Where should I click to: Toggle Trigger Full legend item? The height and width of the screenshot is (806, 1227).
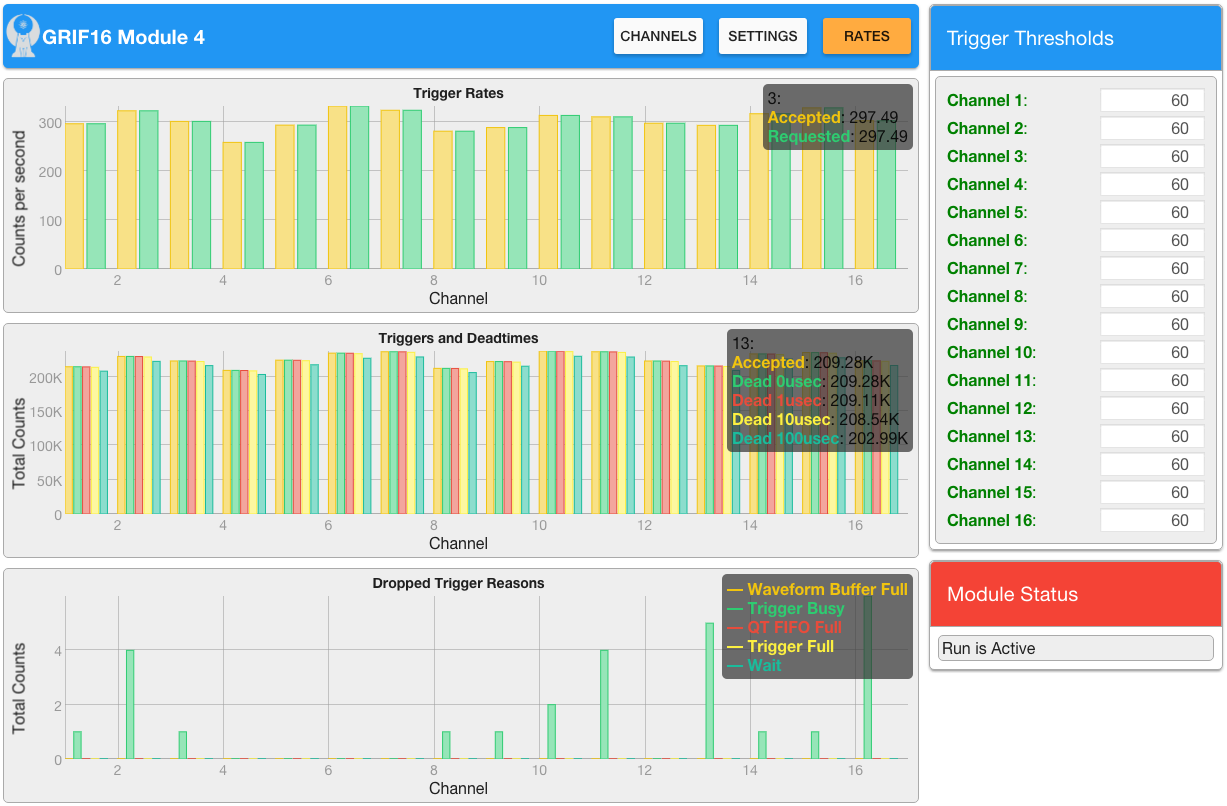790,646
